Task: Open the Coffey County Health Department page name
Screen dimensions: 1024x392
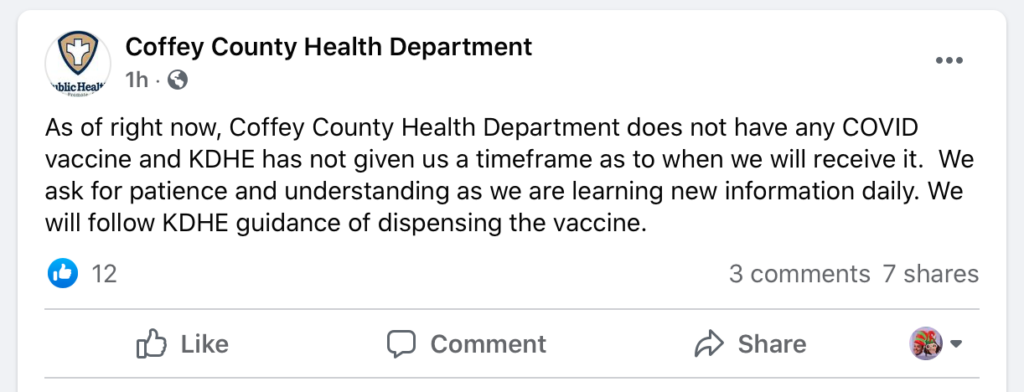Action: pos(328,47)
